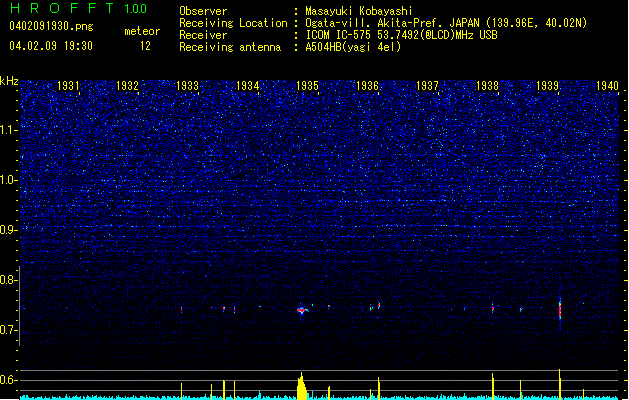This screenshot has width=629, height=400.
Task: Select the filename 0402091930.png label
Action: 51,26
